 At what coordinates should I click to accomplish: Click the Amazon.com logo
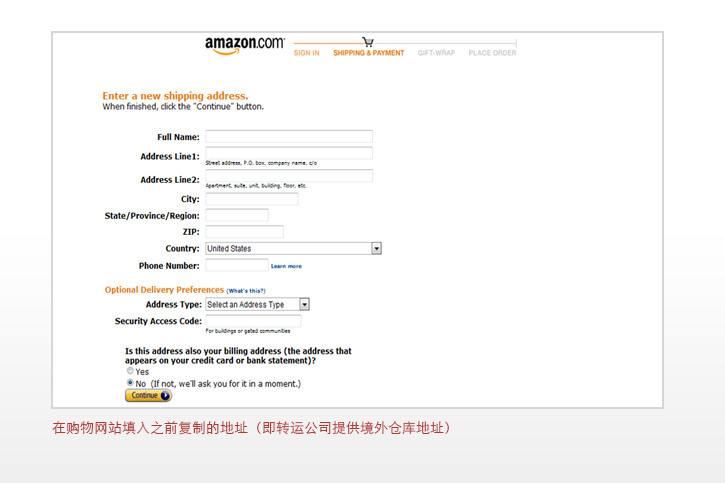pos(244,44)
